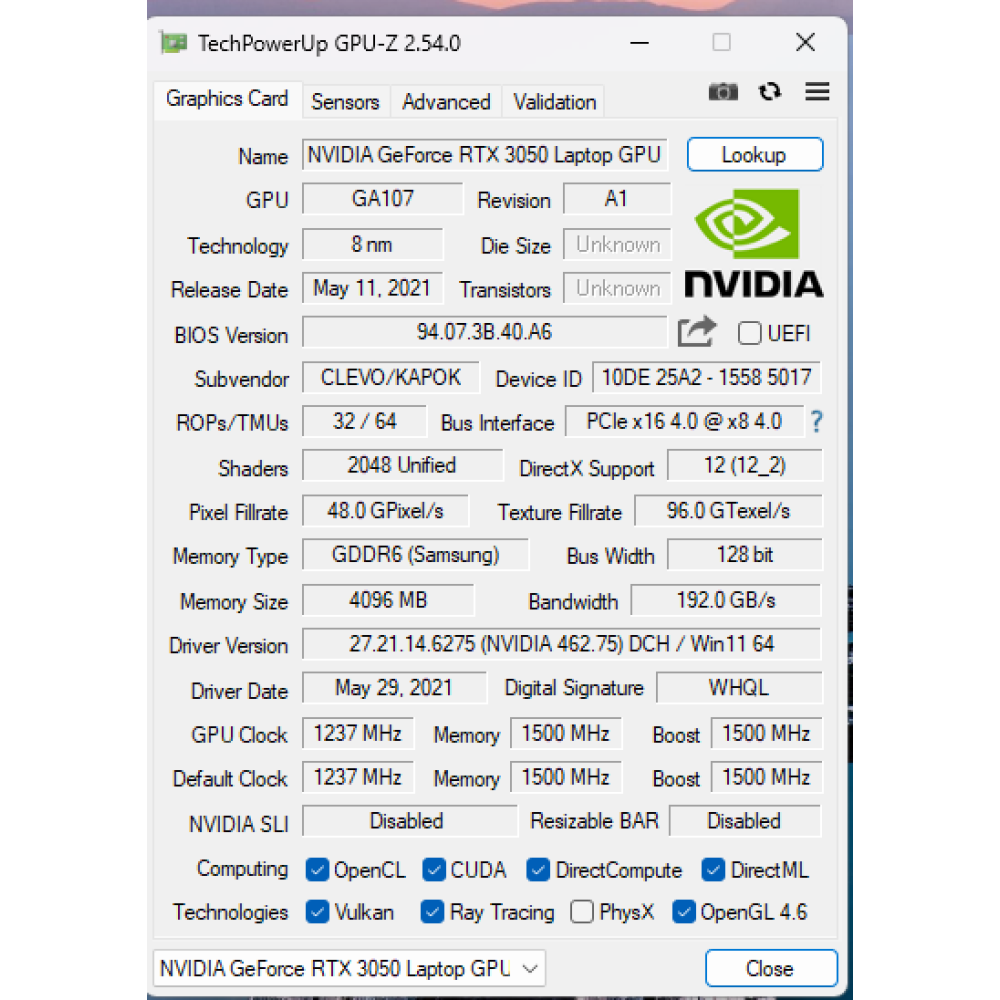Toggle the CUDA checkbox

pos(434,870)
